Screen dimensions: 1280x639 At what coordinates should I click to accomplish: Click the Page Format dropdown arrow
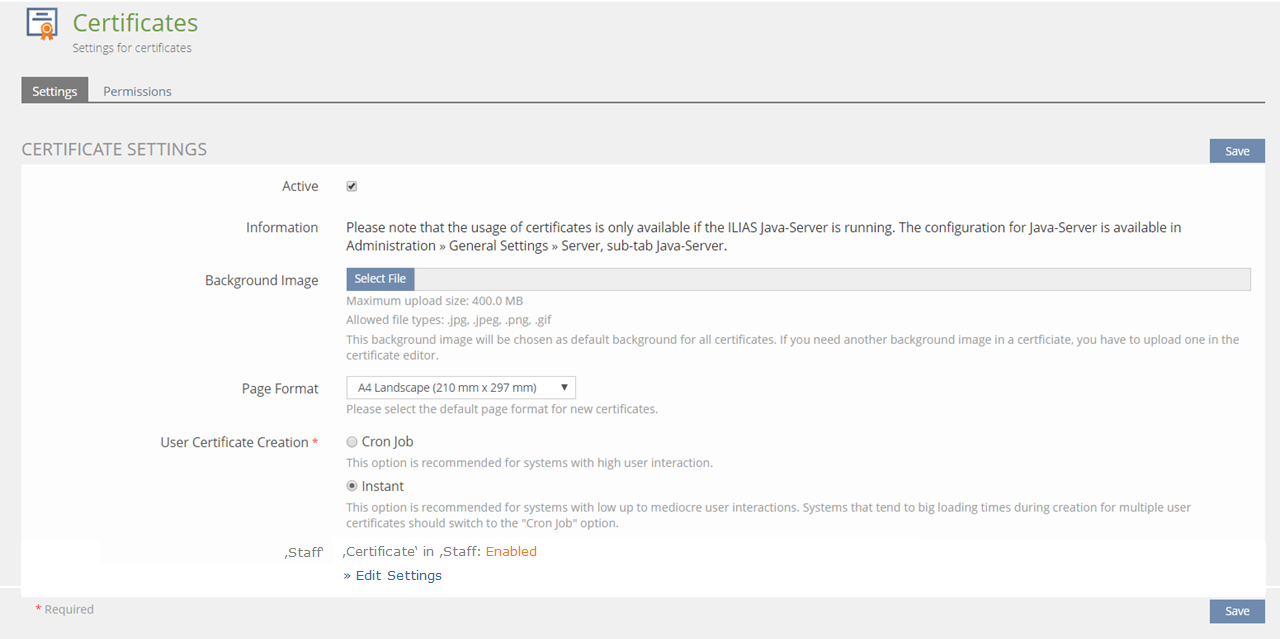pyautogui.click(x=564, y=387)
